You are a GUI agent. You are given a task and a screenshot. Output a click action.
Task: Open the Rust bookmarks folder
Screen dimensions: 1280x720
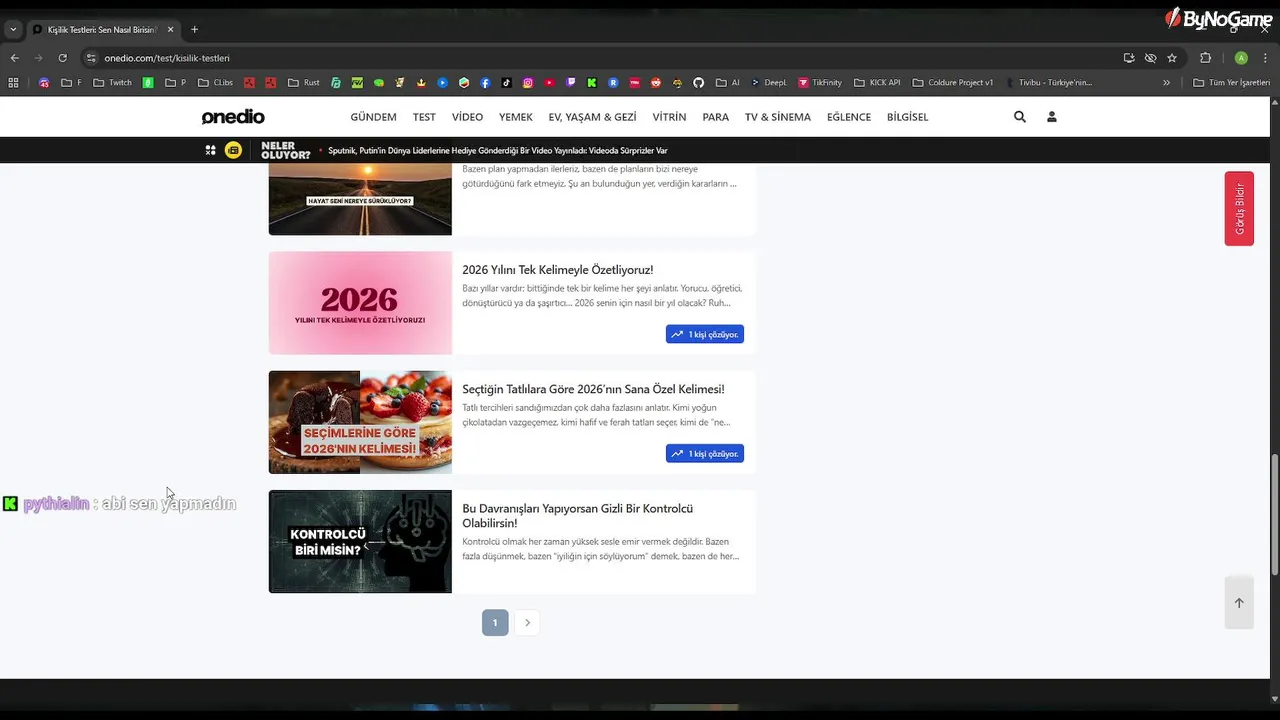(x=304, y=83)
